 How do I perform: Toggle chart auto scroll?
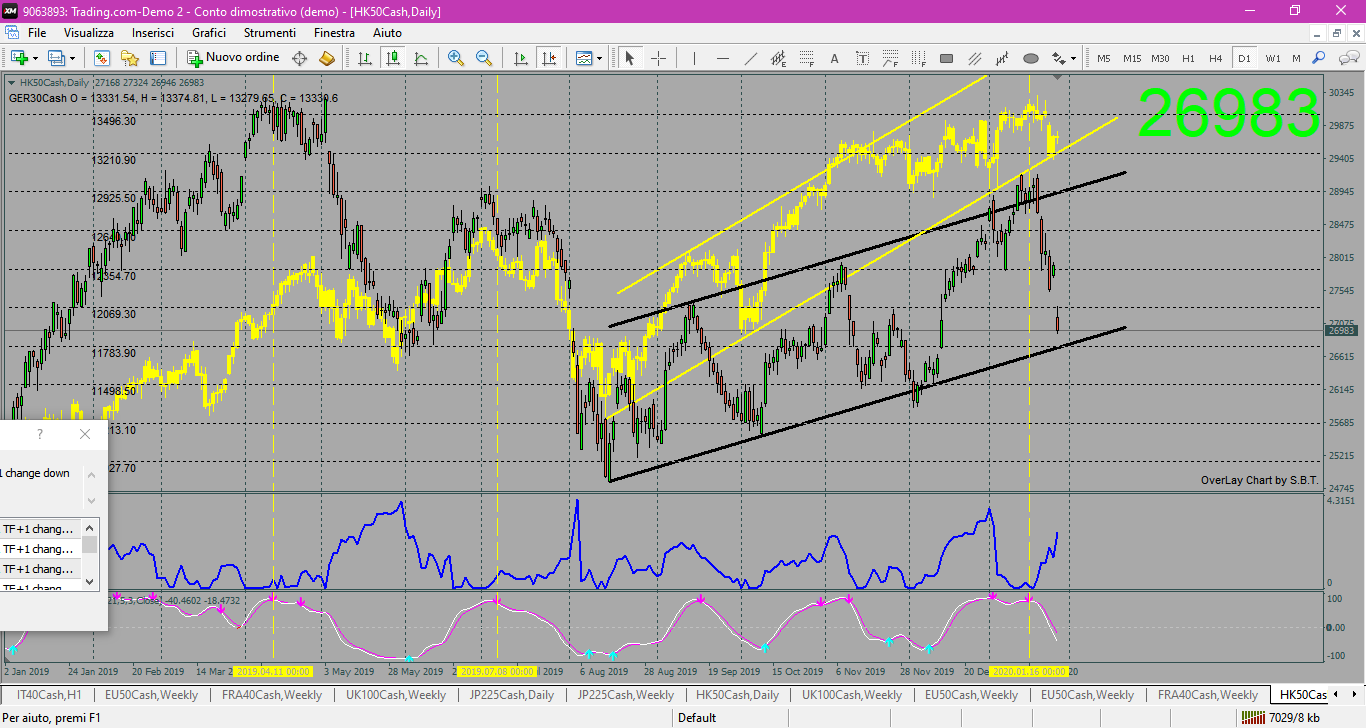(x=520, y=58)
